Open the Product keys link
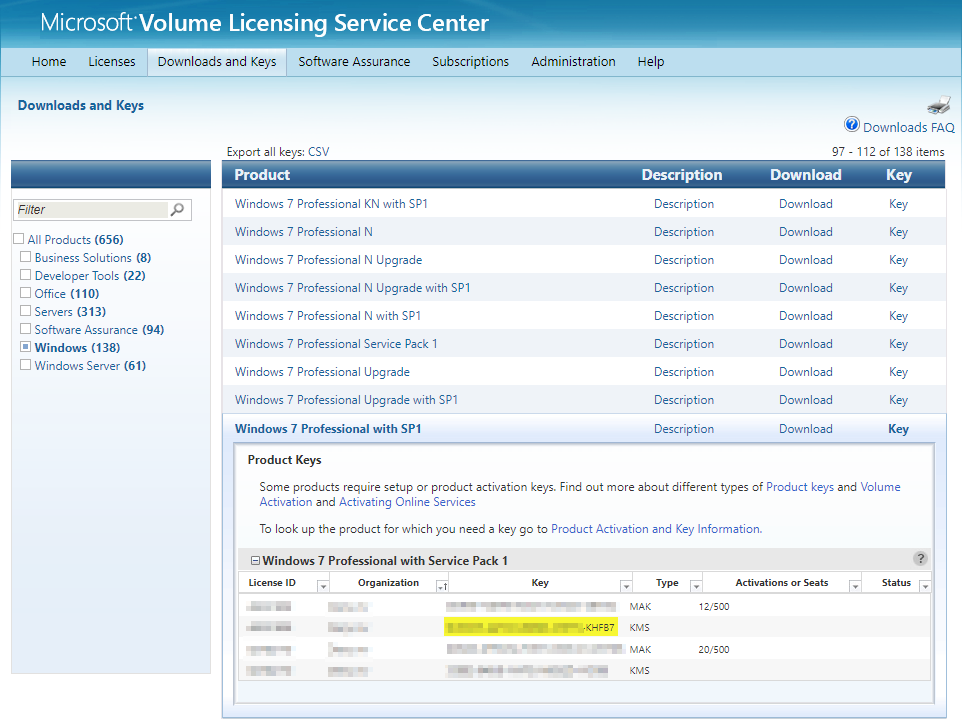The height and width of the screenshot is (719, 962). [x=799, y=486]
